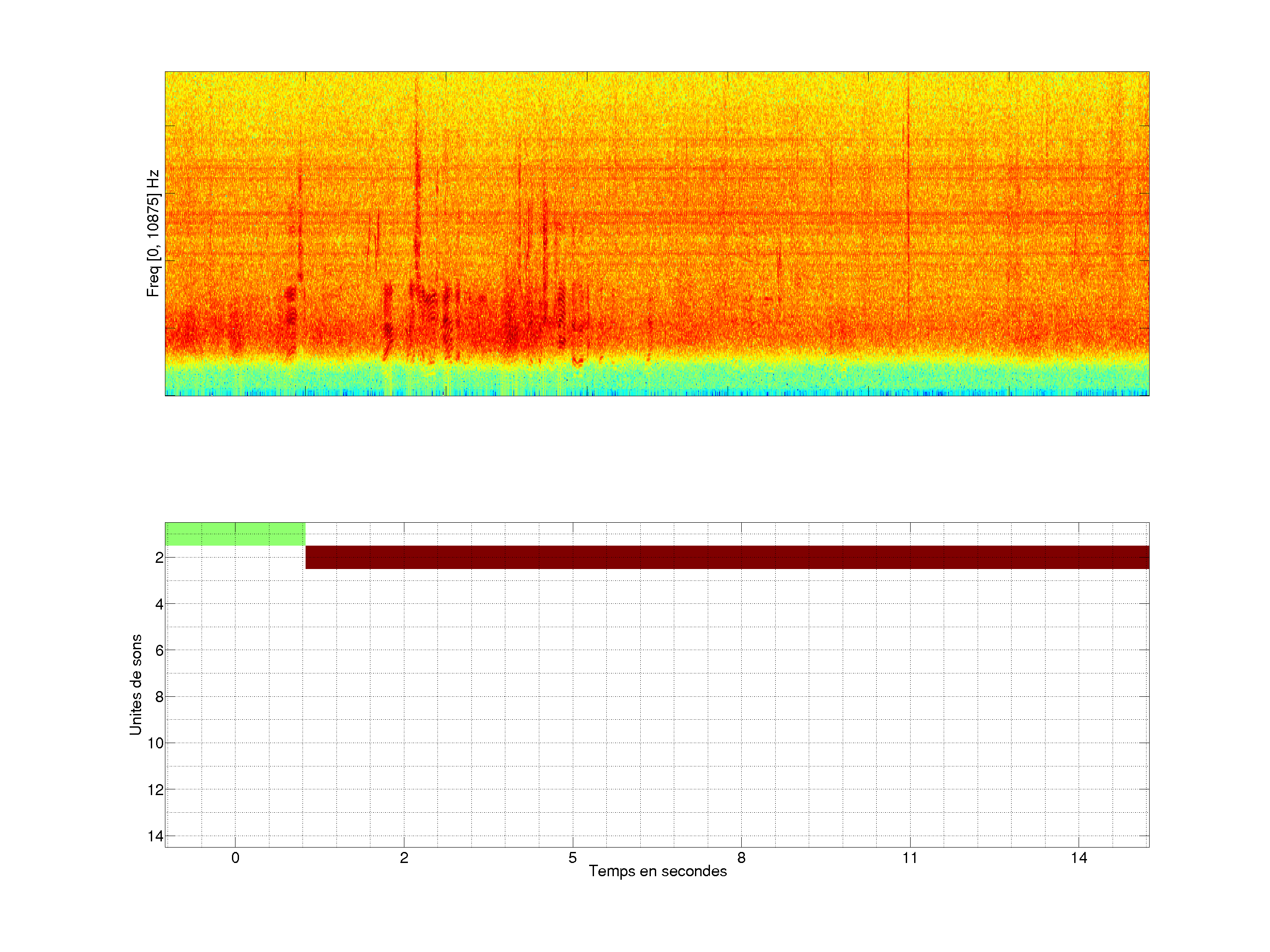This screenshot has width=1270, height=952.
Task: Click y-axis tick label 10 on lower plot
Action: [x=156, y=744]
